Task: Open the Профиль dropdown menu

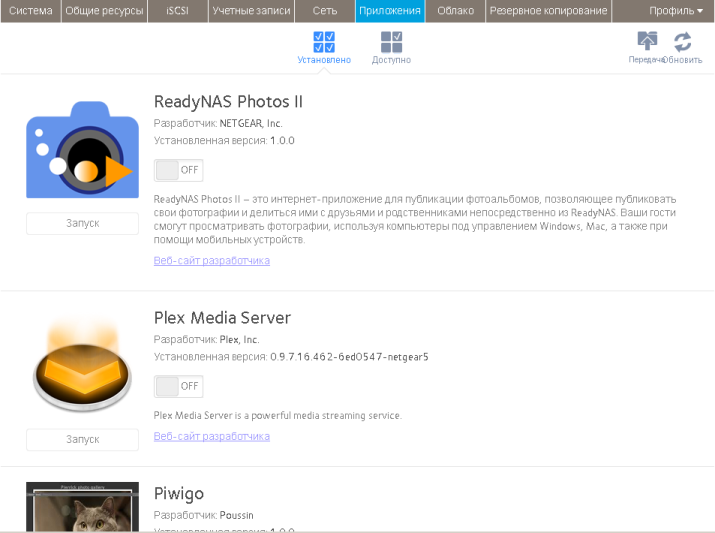Action: (x=676, y=11)
